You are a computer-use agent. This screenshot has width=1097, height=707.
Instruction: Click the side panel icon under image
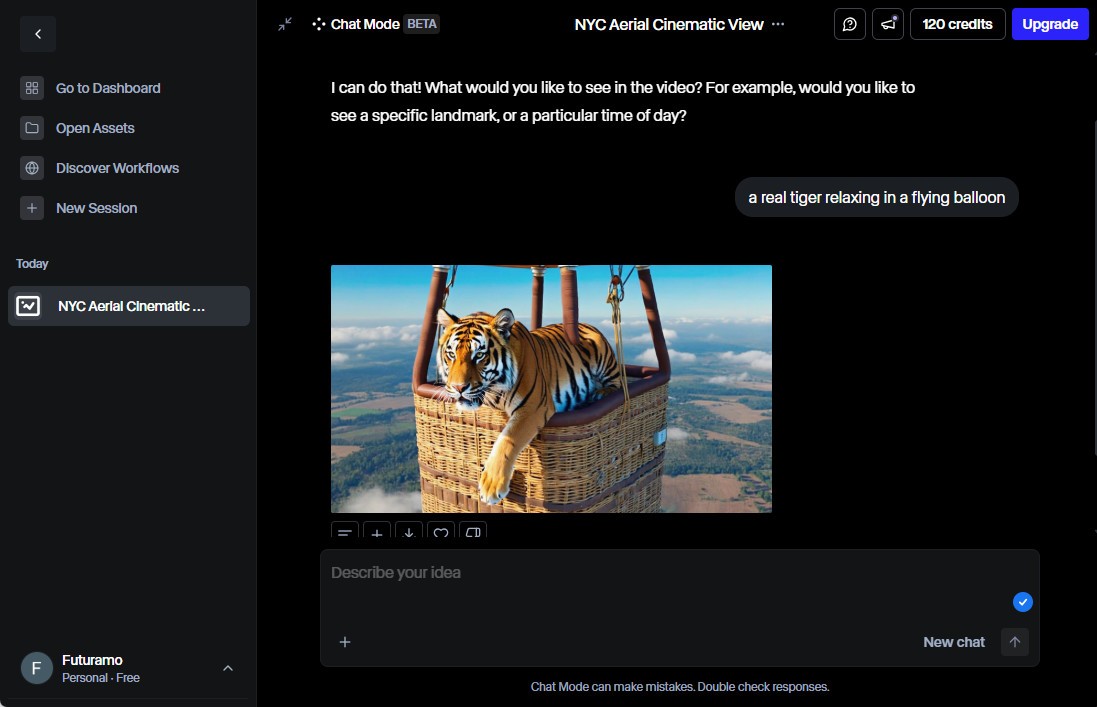pyautogui.click(x=473, y=531)
